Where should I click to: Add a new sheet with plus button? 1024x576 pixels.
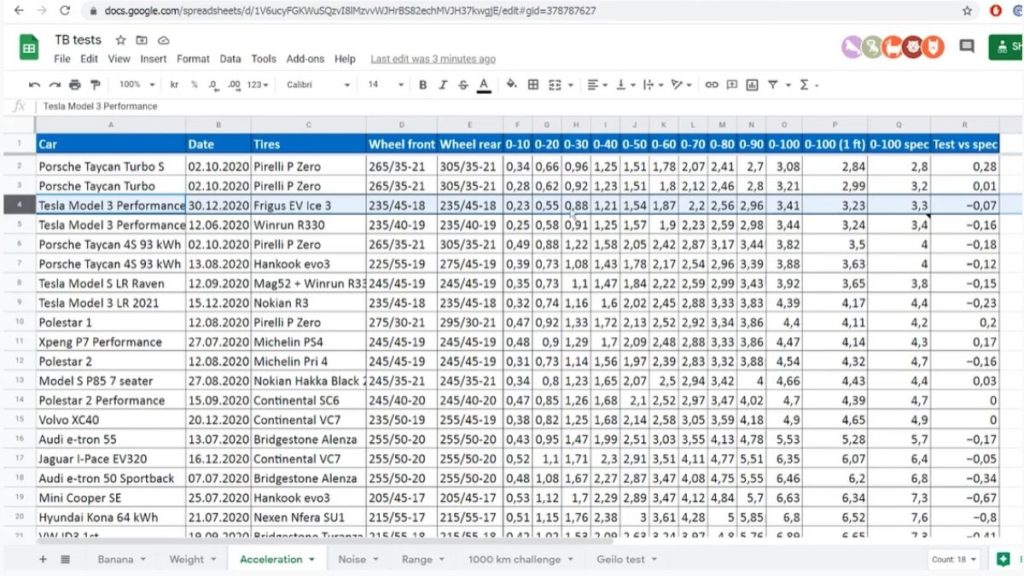click(43, 559)
